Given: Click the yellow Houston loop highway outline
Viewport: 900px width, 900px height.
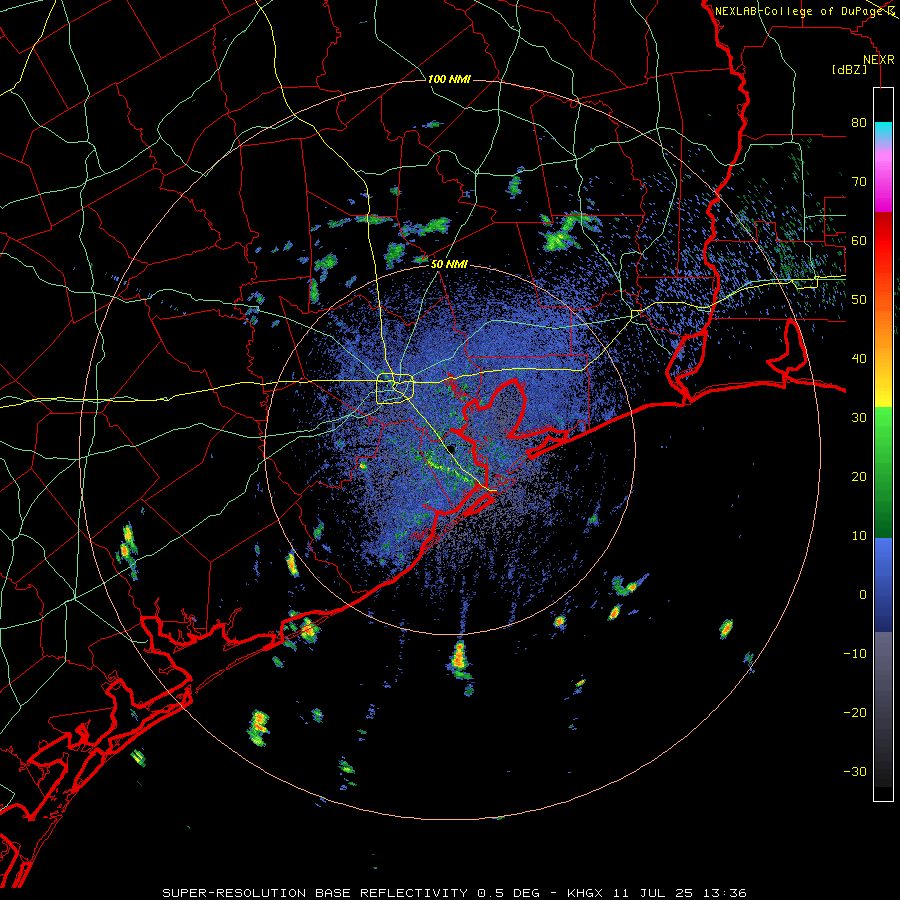Looking at the screenshot, I should click(x=395, y=389).
